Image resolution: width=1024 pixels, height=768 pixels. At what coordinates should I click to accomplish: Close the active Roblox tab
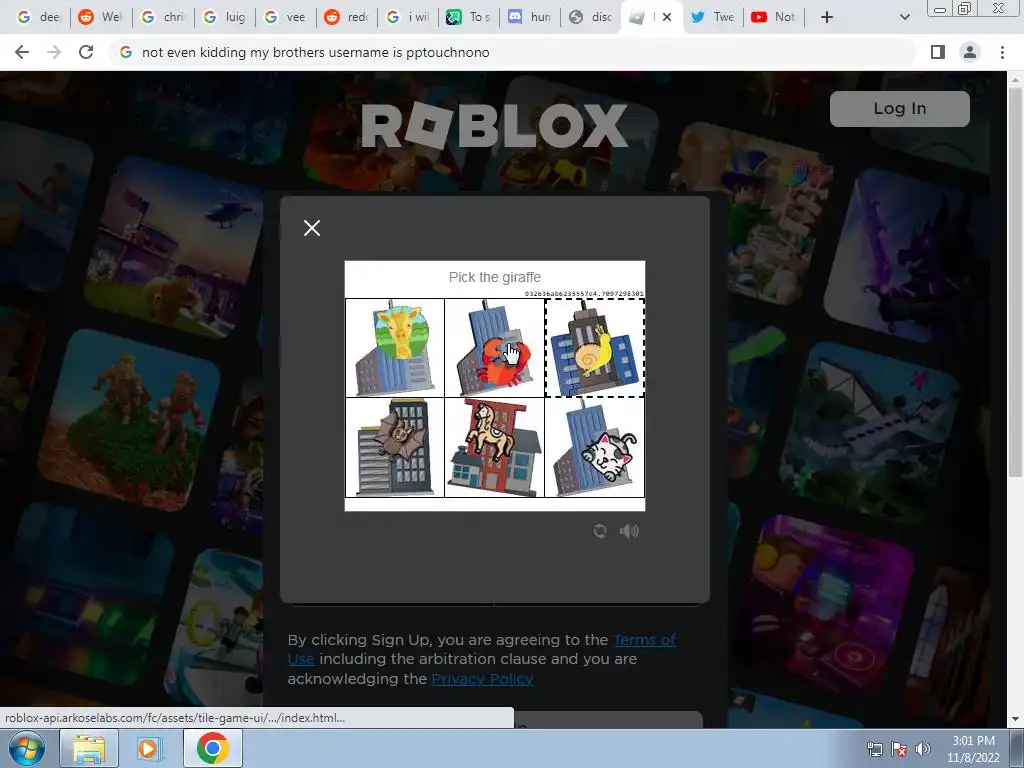click(x=667, y=17)
